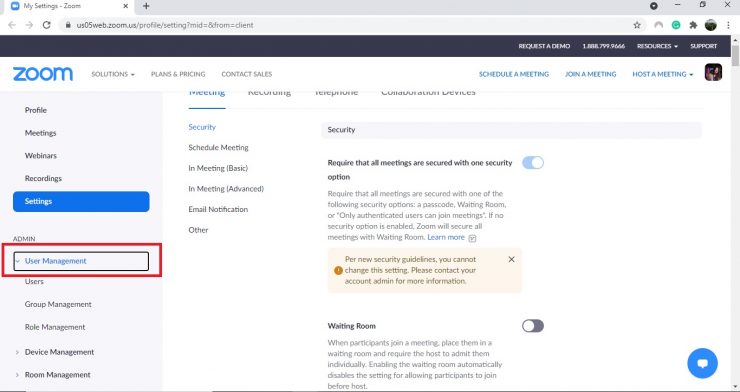Select Schedule Meeting section
Viewport: 740px width, 392px height.
click(219, 148)
